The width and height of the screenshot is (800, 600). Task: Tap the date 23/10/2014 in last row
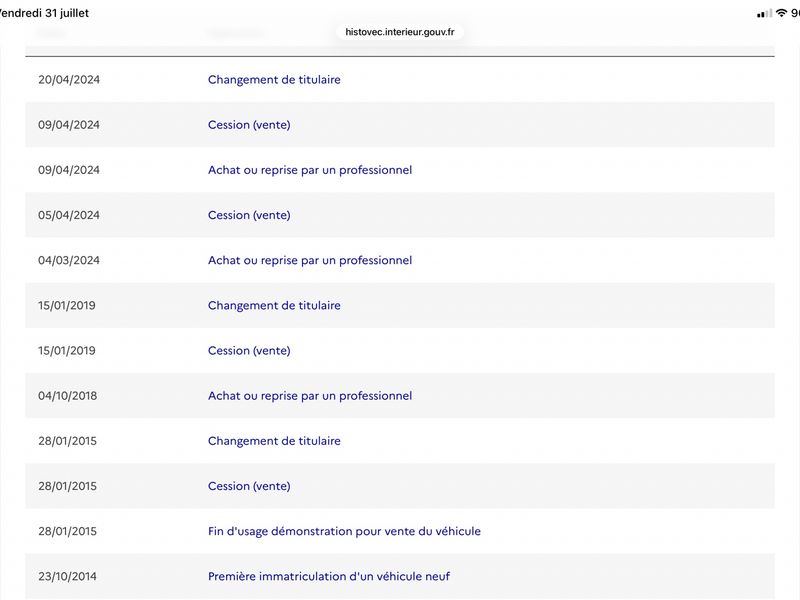click(67, 577)
